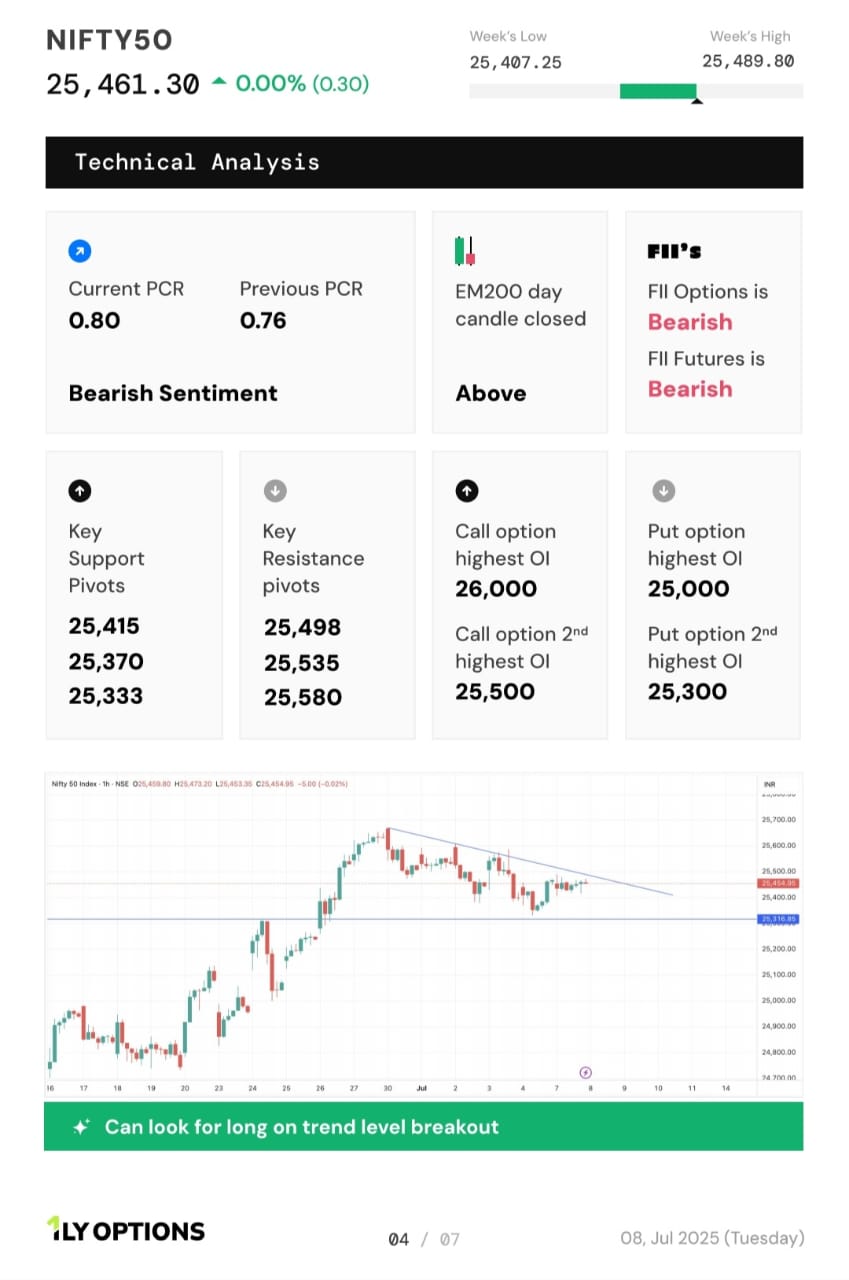This screenshot has width=849, height=1280.
Task: Click the blue 25,316.85 level label on chart
Action: point(778,918)
